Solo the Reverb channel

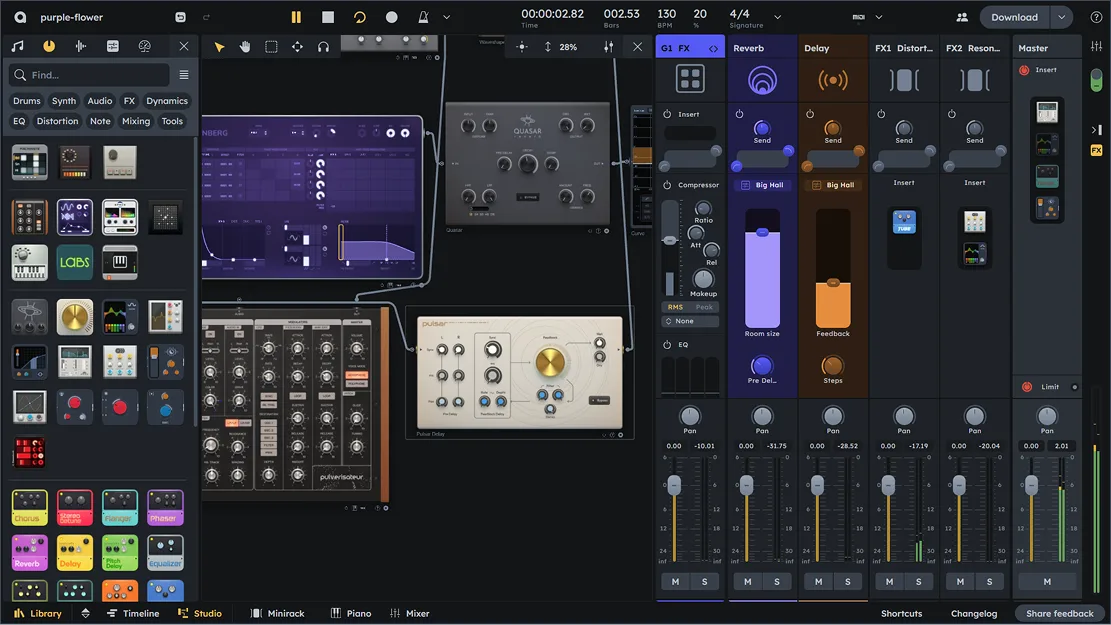[777, 581]
